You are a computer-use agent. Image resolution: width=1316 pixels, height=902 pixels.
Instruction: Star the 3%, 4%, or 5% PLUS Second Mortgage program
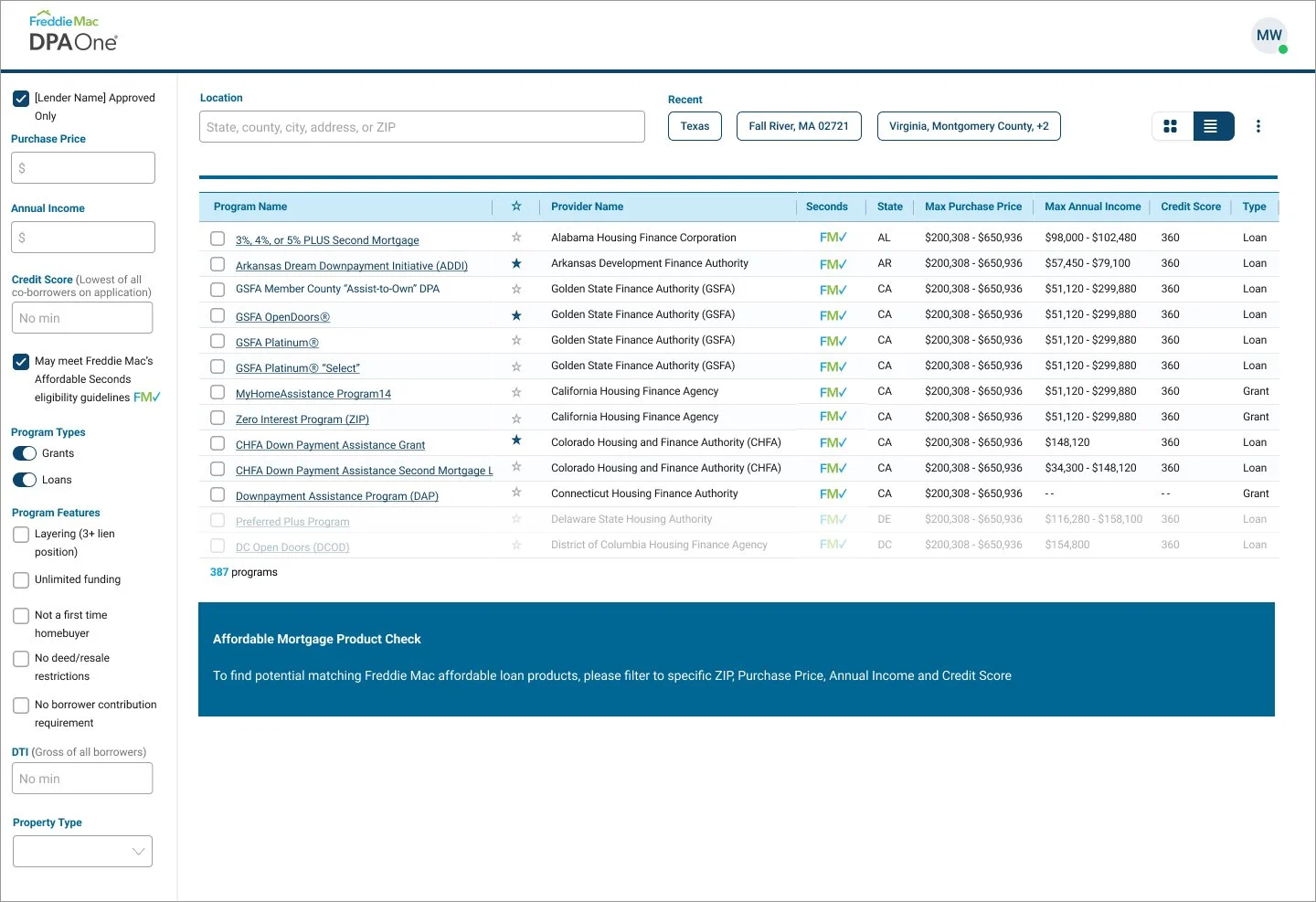click(x=516, y=238)
